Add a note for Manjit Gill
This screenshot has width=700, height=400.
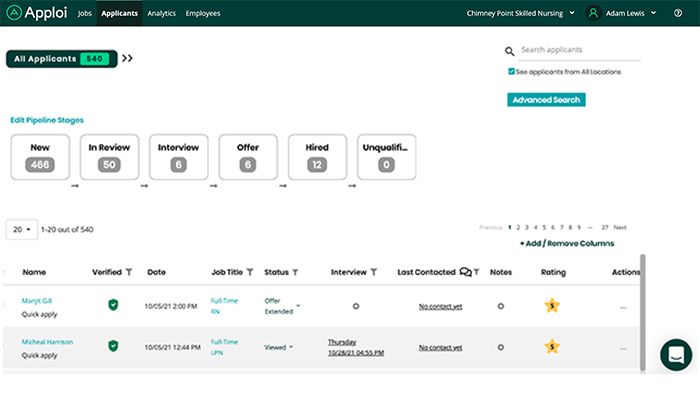501,306
